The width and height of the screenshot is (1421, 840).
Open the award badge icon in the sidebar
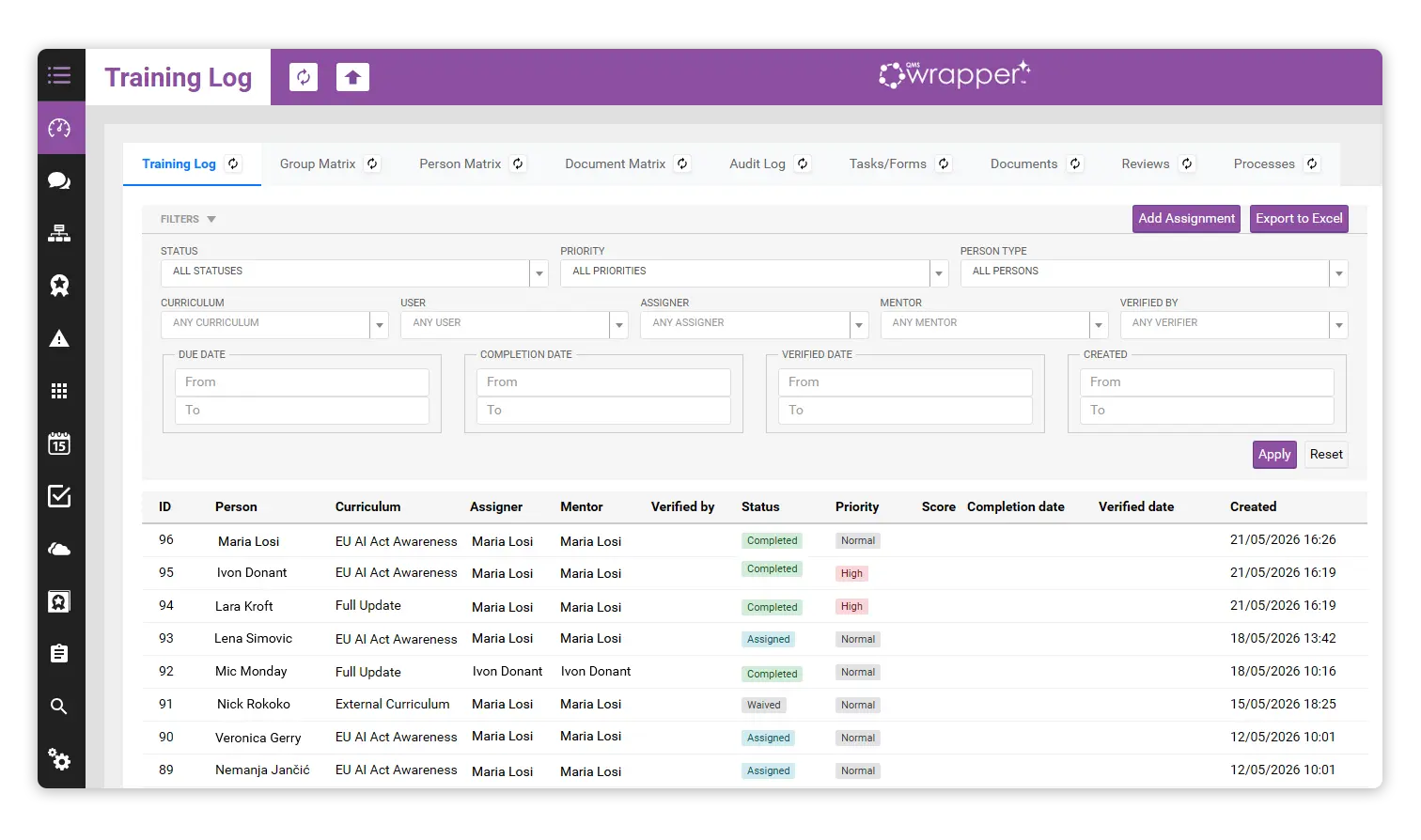tap(59, 286)
